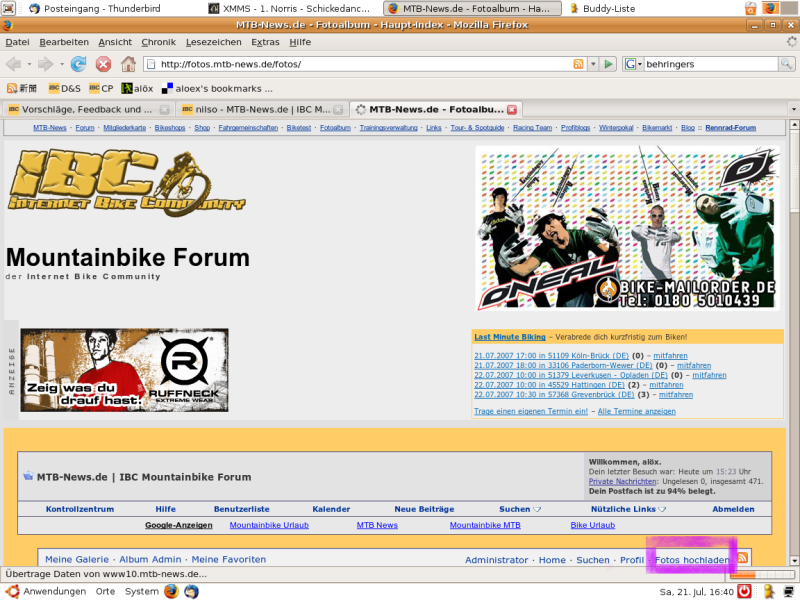Run the search with the magnifier icon
Image resolution: width=800 pixels, height=600 pixels.
786,64
